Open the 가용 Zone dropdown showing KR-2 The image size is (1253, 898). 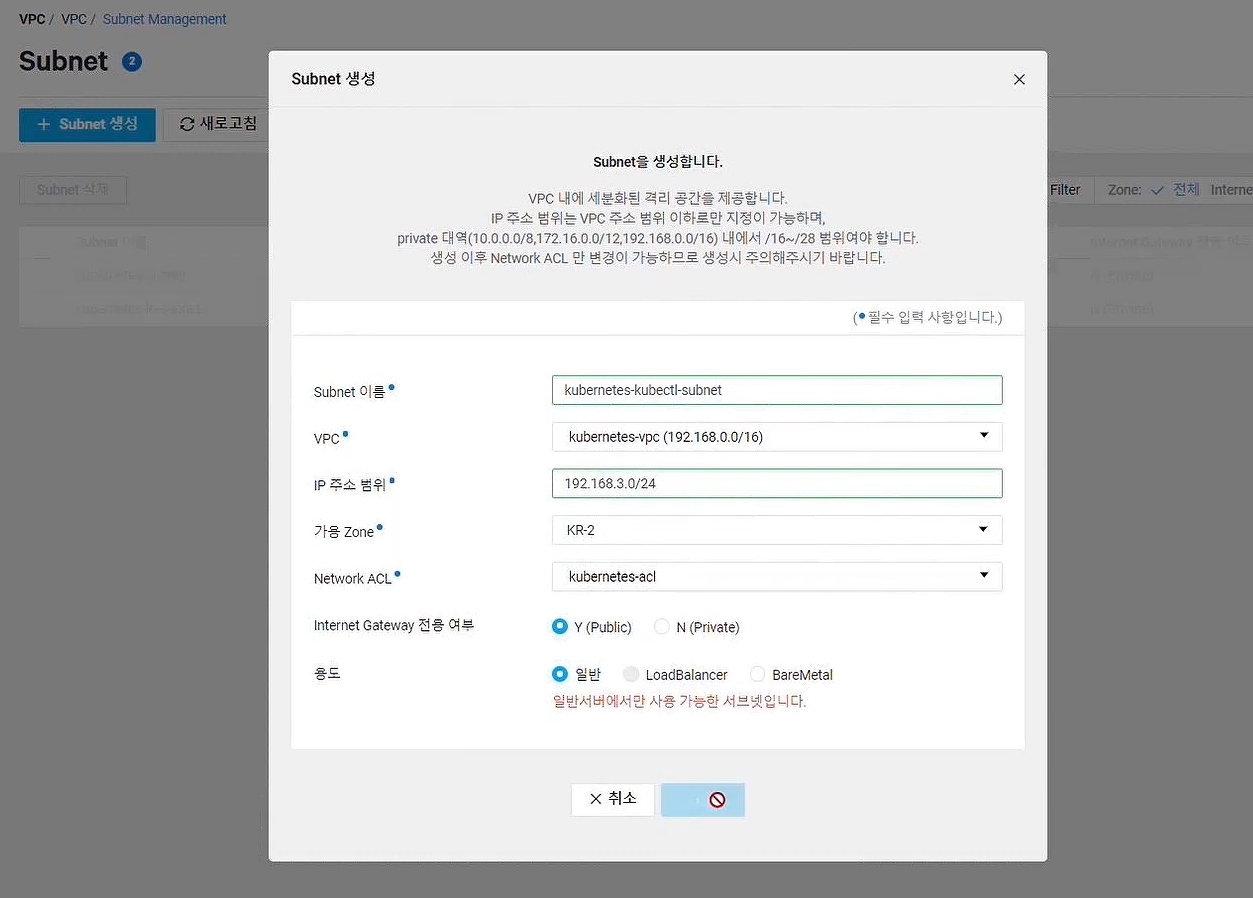(x=777, y=530)
